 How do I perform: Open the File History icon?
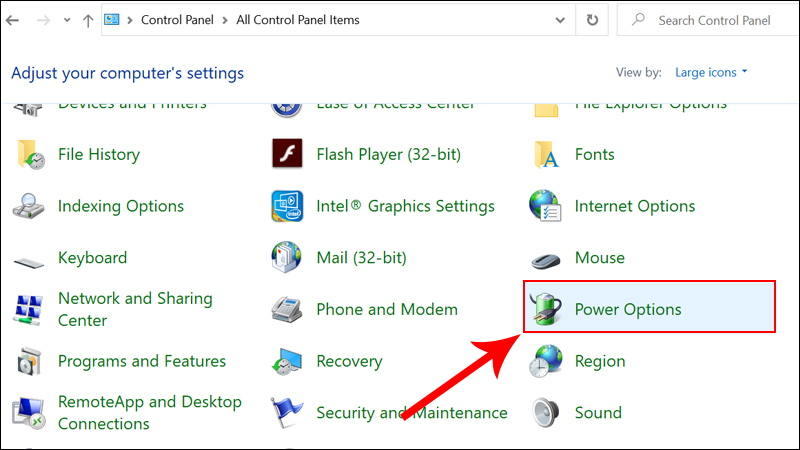click(29, 154)
